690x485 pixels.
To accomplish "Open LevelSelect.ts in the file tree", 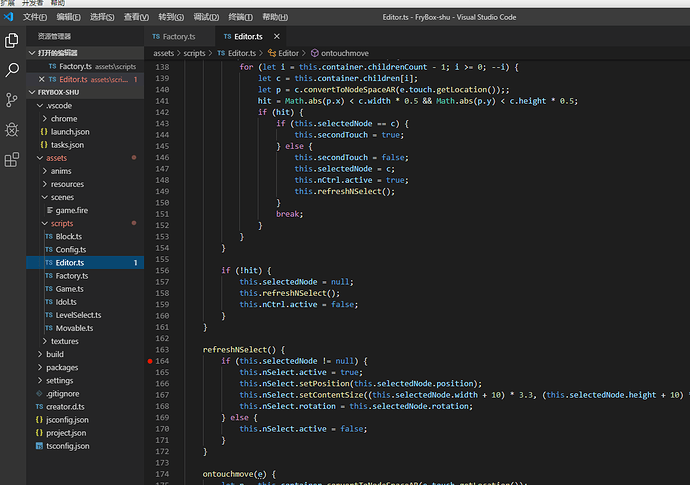I will click(x=79, y=315).
